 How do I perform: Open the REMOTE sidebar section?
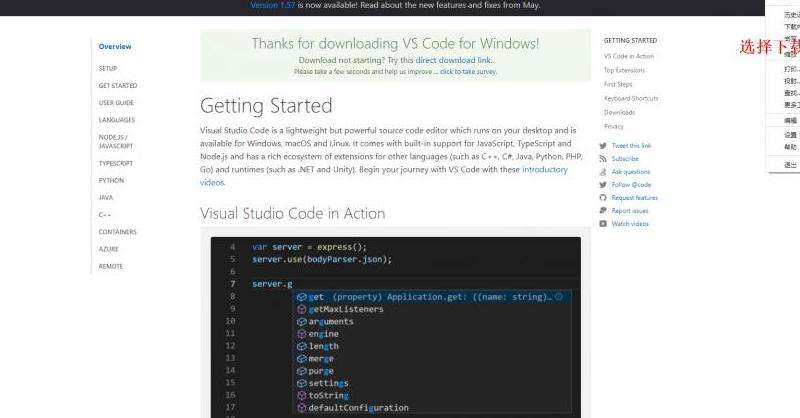[x=111, y=266]
